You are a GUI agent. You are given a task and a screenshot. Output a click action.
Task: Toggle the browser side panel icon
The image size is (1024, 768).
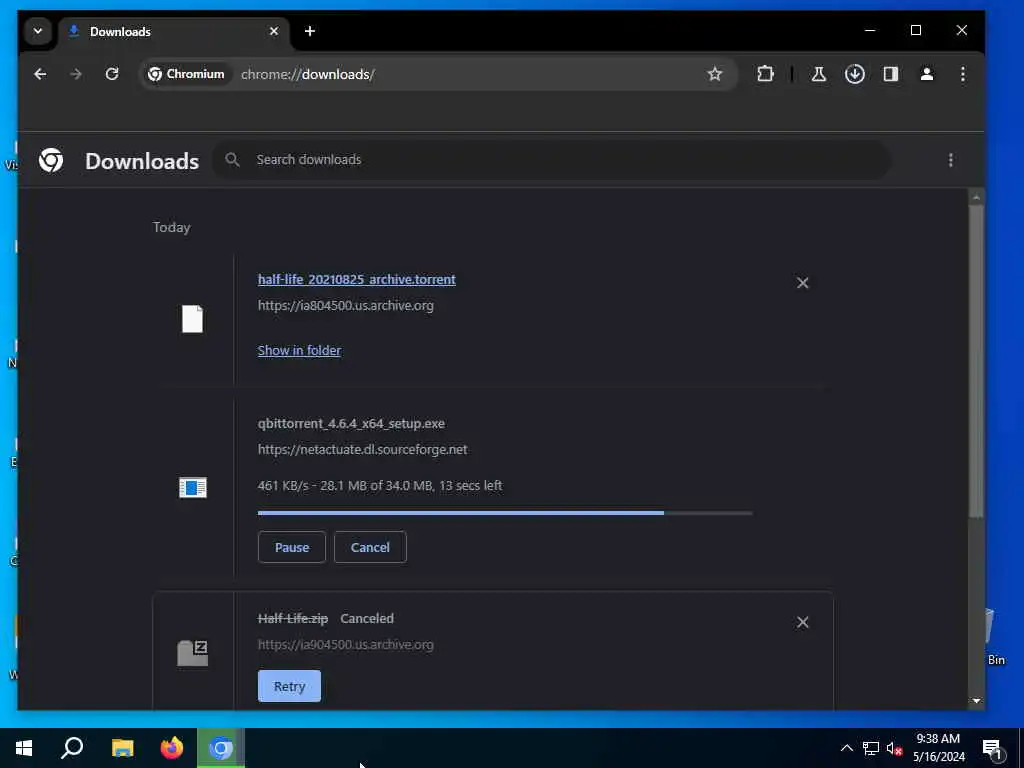point(891,74)
